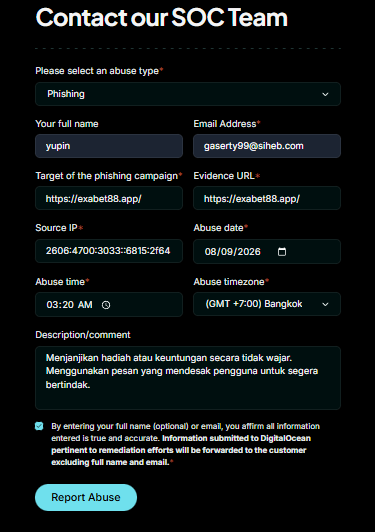Viewport: 375px width, 532px height.
Task: Open the calendar picker icon in Abuse date
Action: tap(282, 252)
